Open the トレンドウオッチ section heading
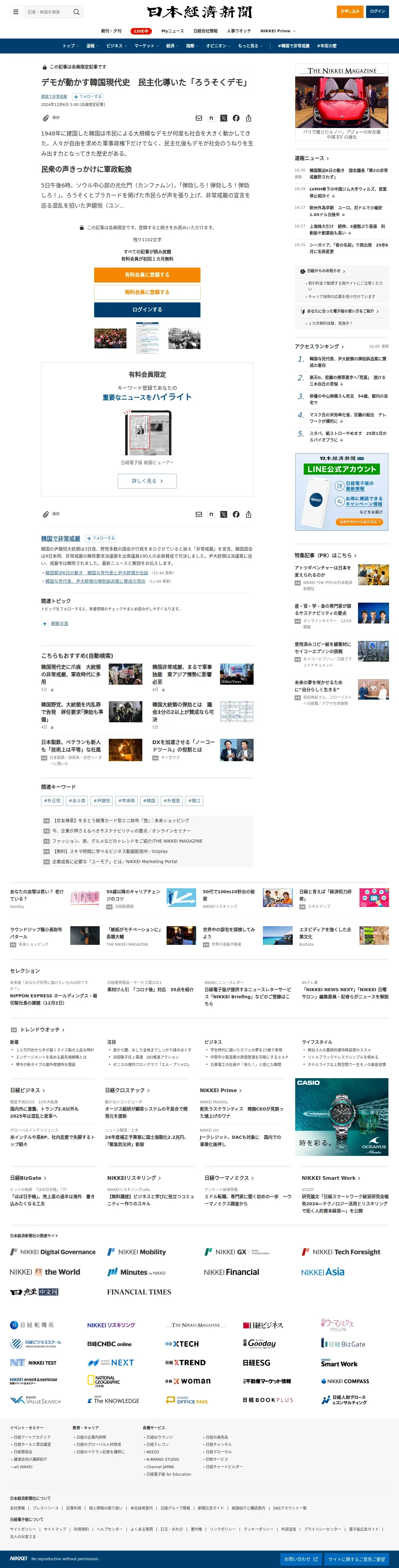The height and width of the screenshot is (1568, 399). 42,1030
